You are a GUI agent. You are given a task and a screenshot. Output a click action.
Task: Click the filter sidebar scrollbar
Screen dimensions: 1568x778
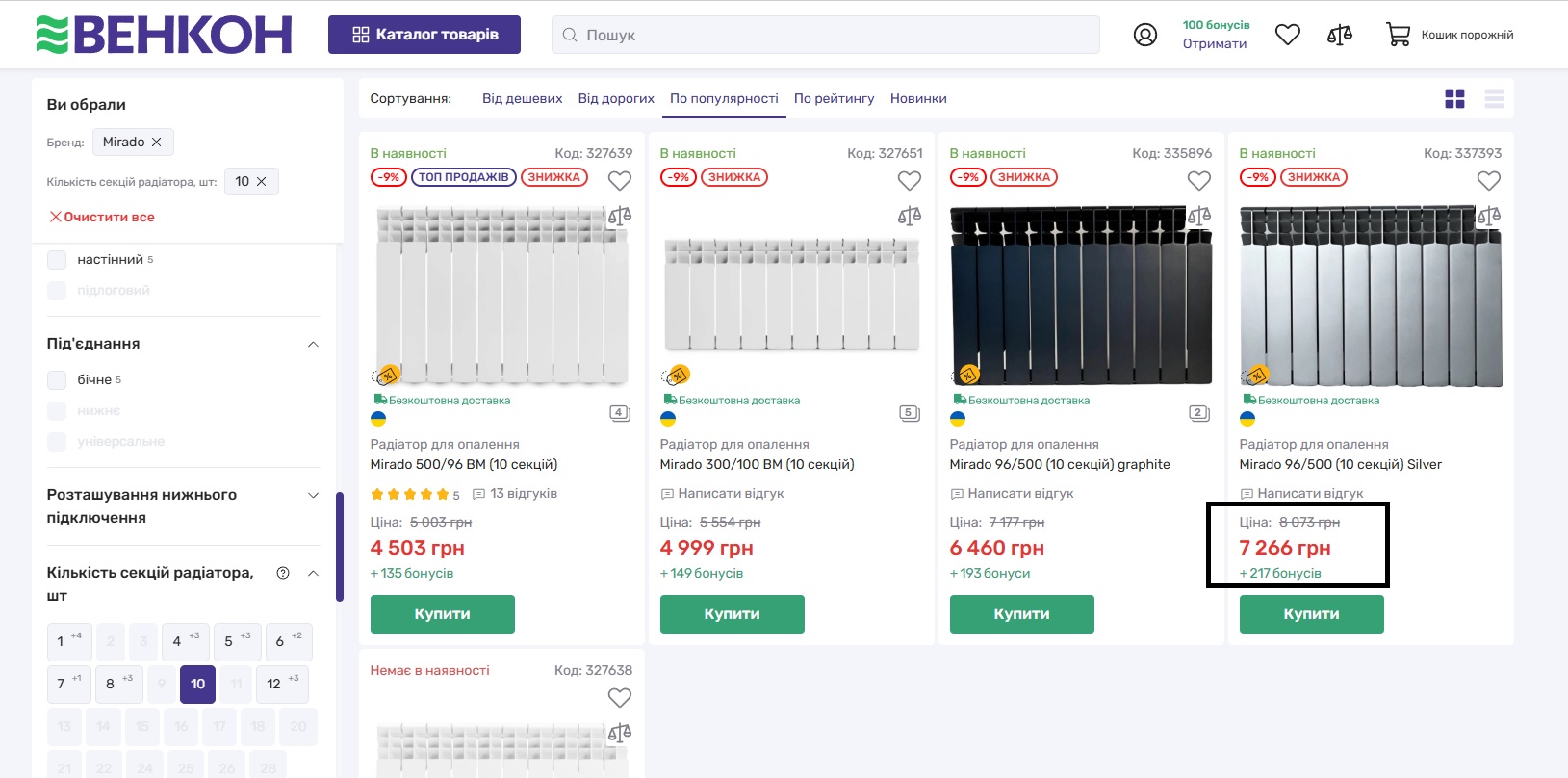(x=340, y=547)
